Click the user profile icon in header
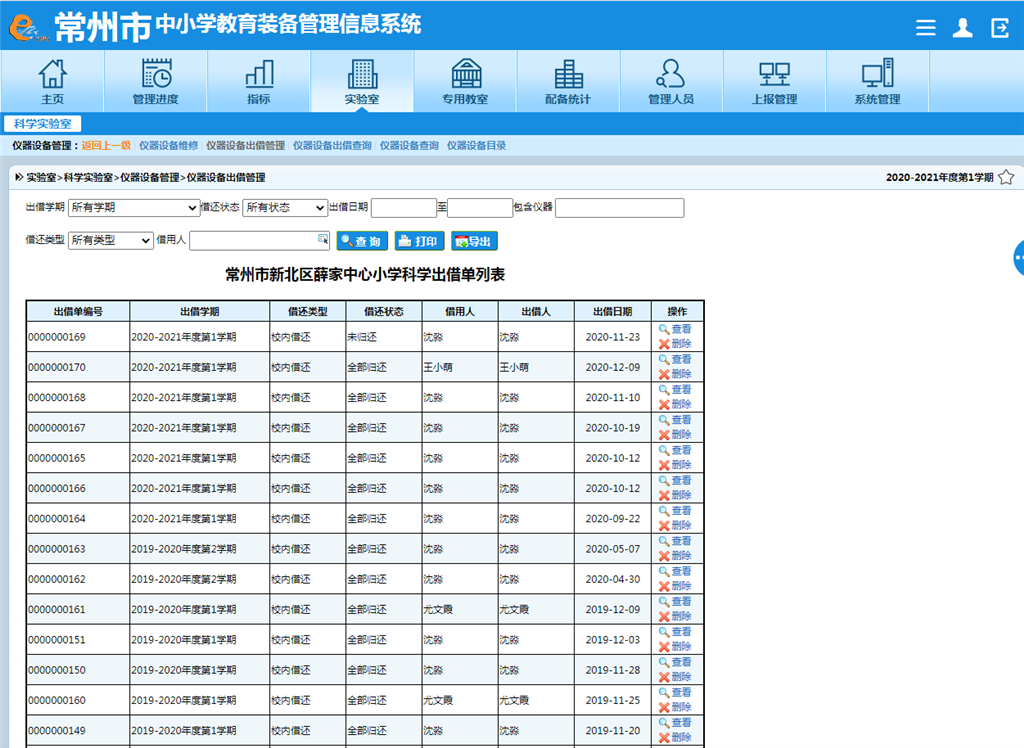The width and height of the screenshot is (1024, 748). (963, 27)
